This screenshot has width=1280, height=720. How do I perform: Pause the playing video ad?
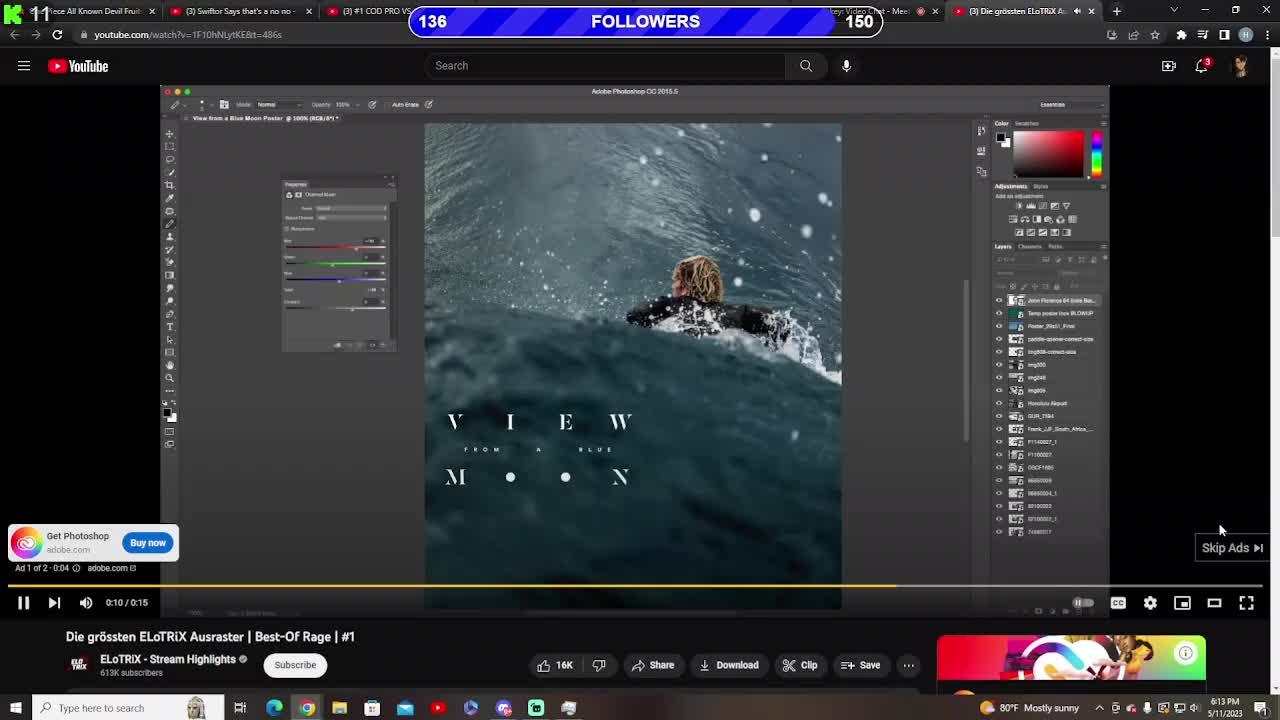click(23, 603)
